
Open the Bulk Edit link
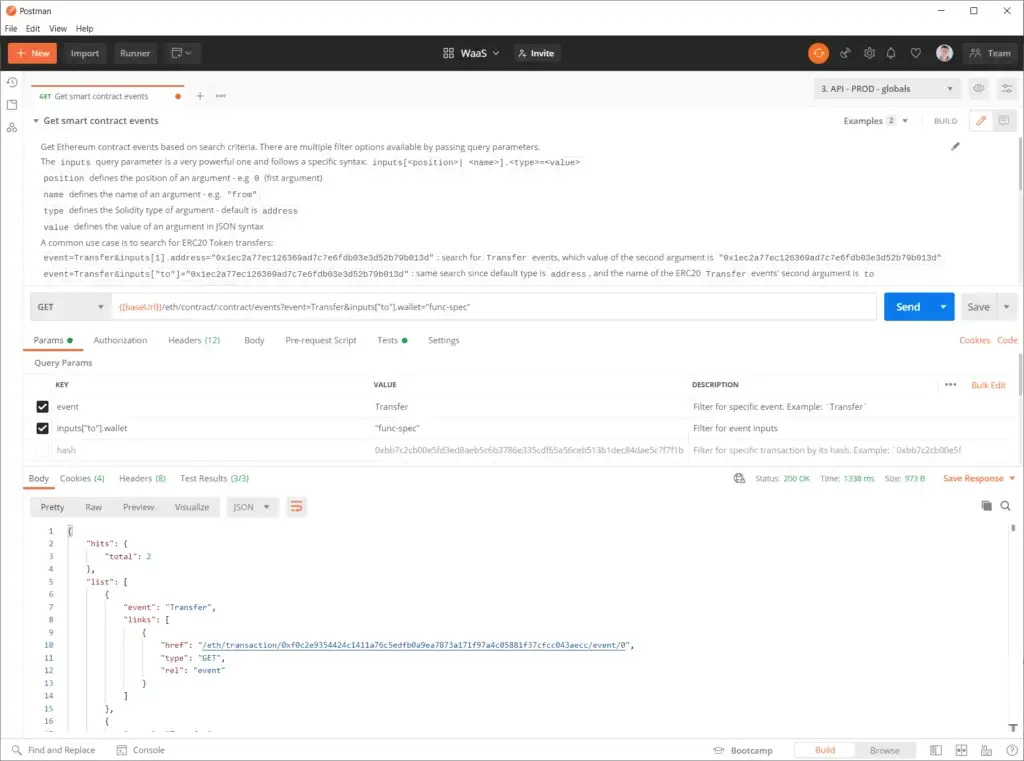click(988, 385)
